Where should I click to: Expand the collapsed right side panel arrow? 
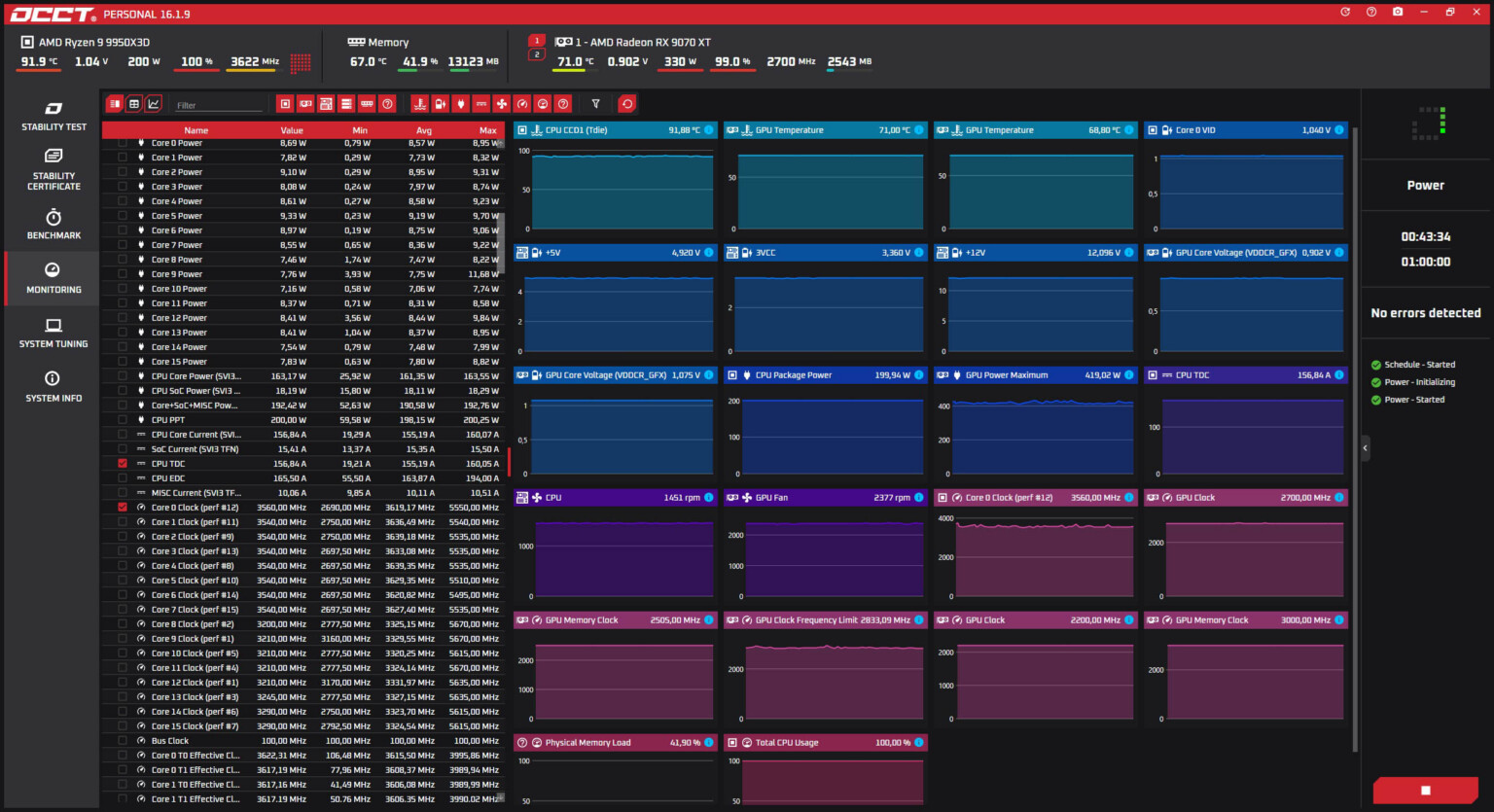click(x=1365, y=448)
